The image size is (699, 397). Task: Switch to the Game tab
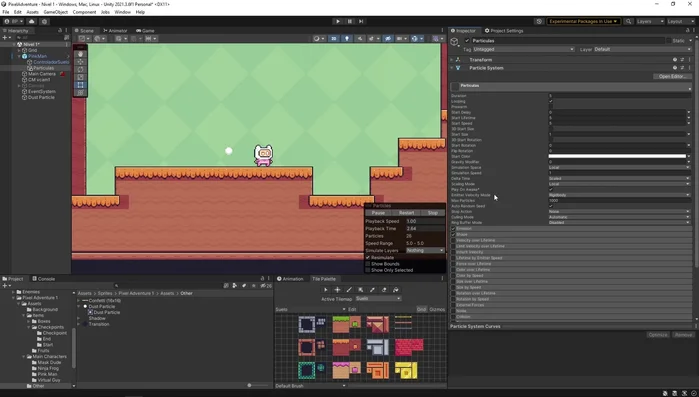pos(145,31)
